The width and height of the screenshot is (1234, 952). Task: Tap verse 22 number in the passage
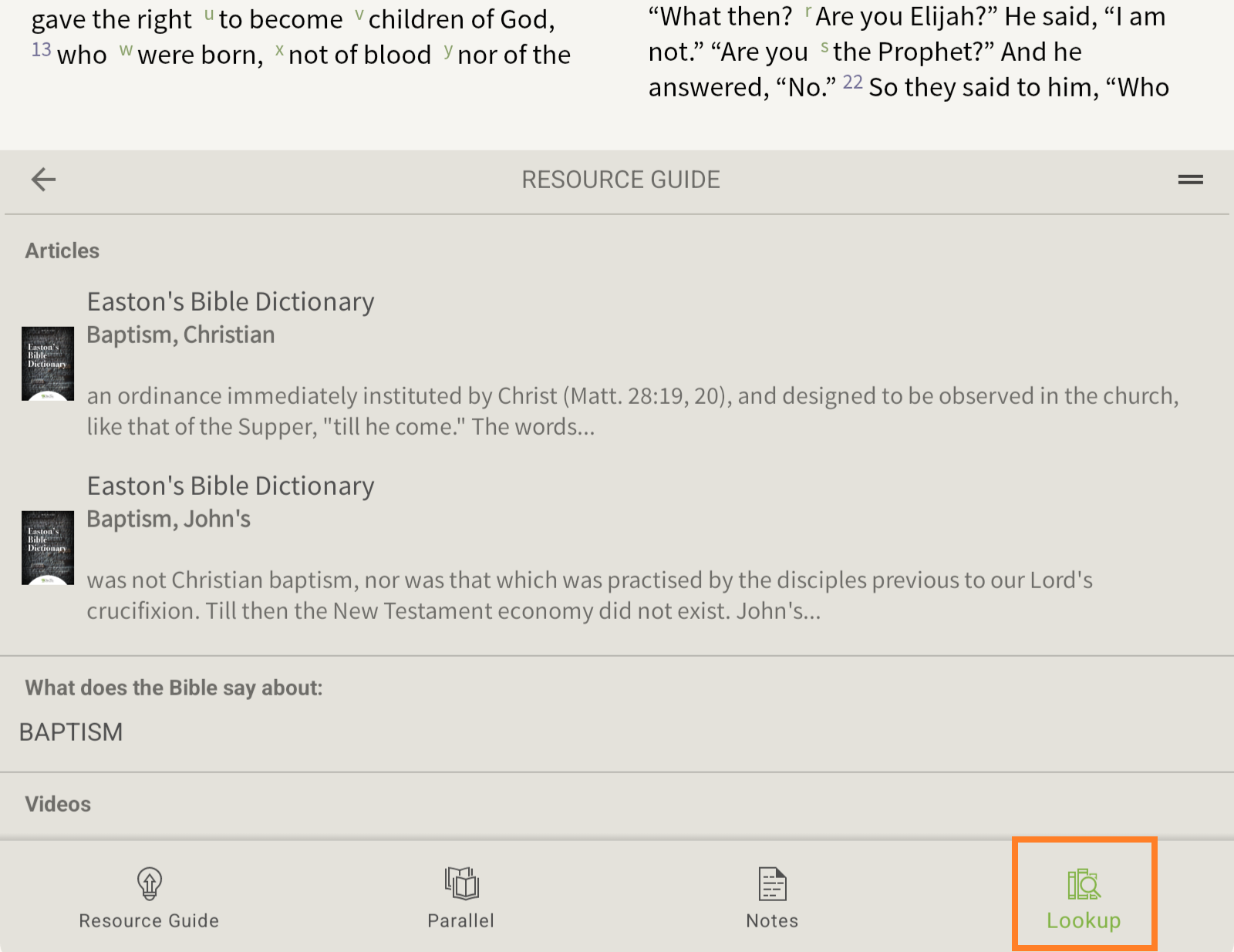coord(852,82)
